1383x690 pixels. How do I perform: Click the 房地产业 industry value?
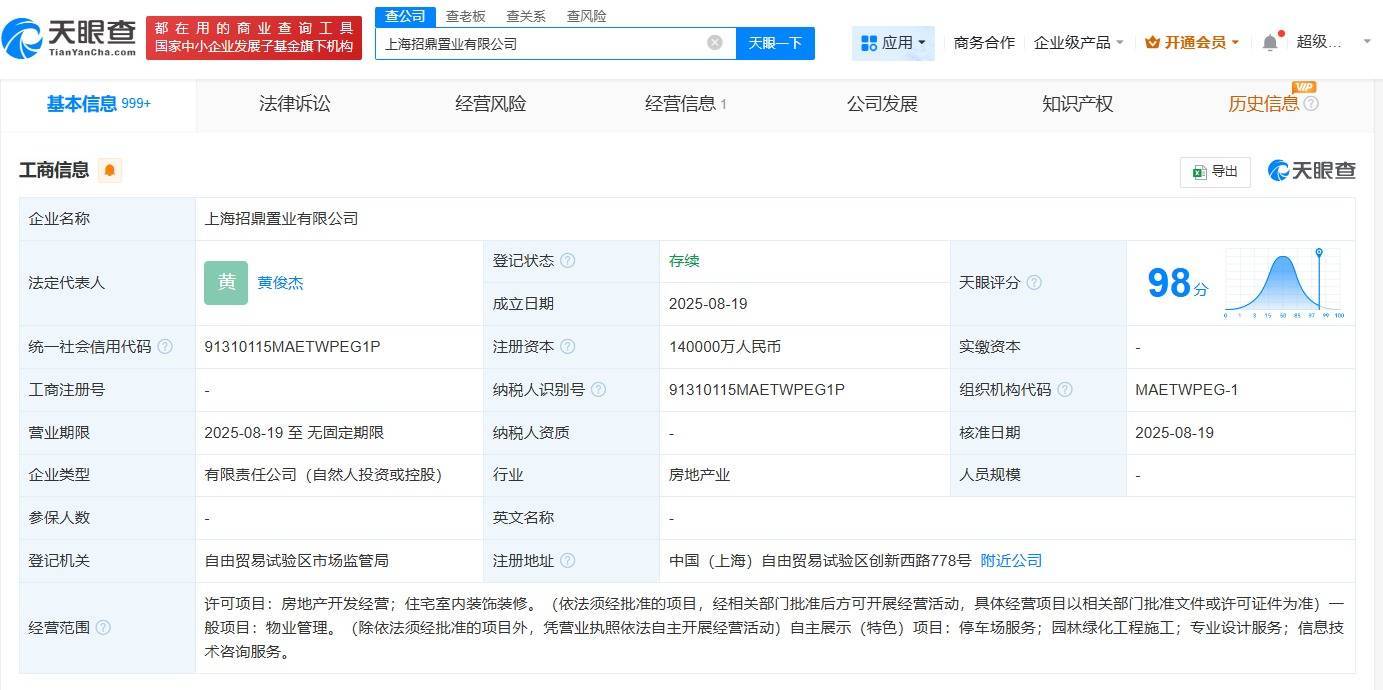(699, 475)
